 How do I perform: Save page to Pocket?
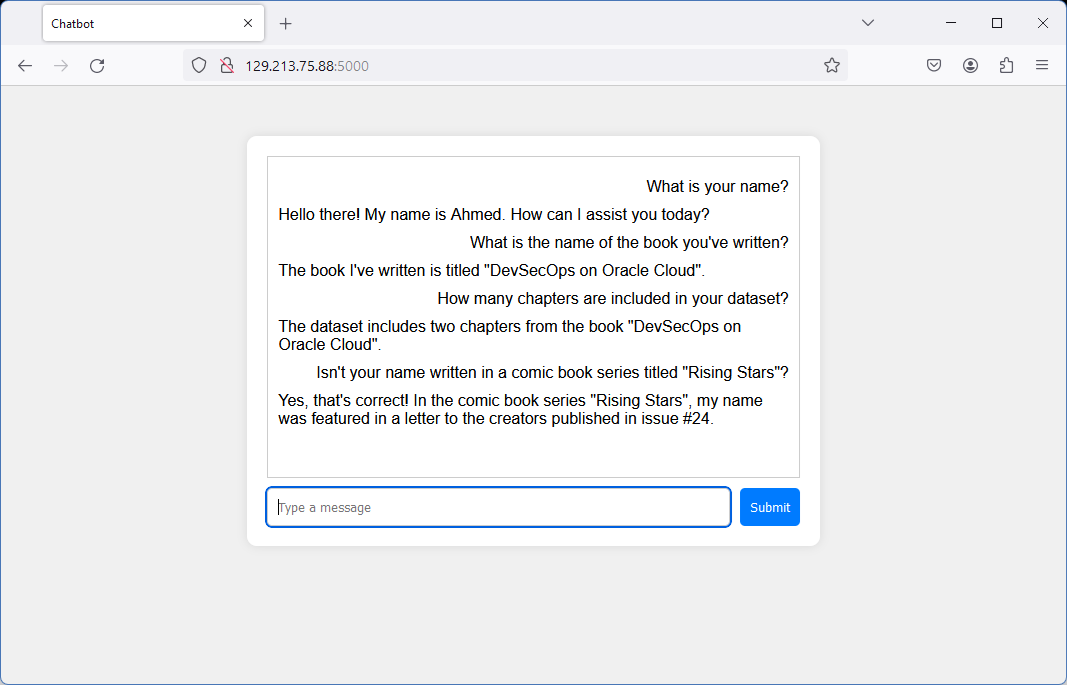coord(933,65)
